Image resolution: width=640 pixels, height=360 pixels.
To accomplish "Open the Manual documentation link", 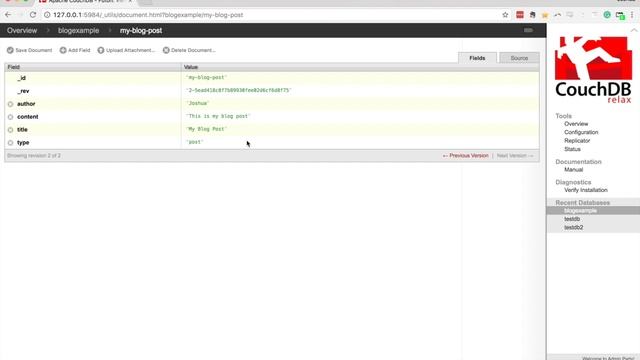I will [x=573, y=169].
